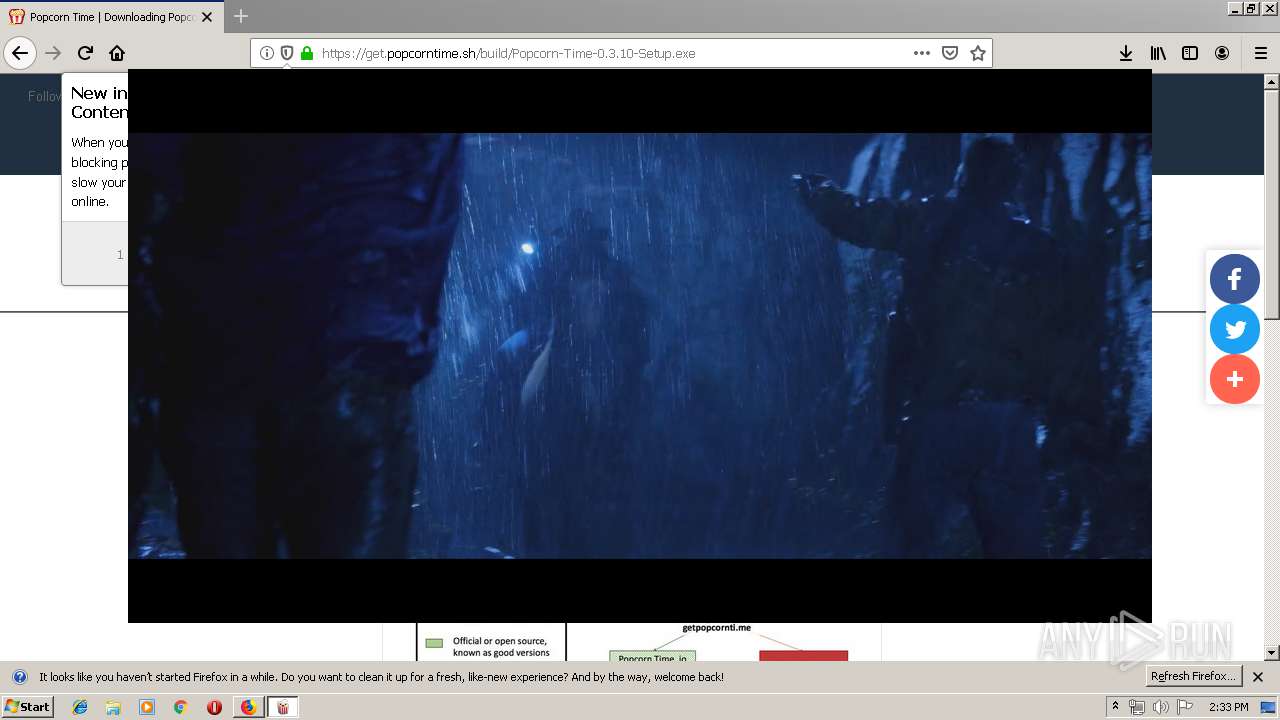Click 'known as good versions' legend text
The height and width of the screenshot is (720, 1280).
(x=501, y=653)
